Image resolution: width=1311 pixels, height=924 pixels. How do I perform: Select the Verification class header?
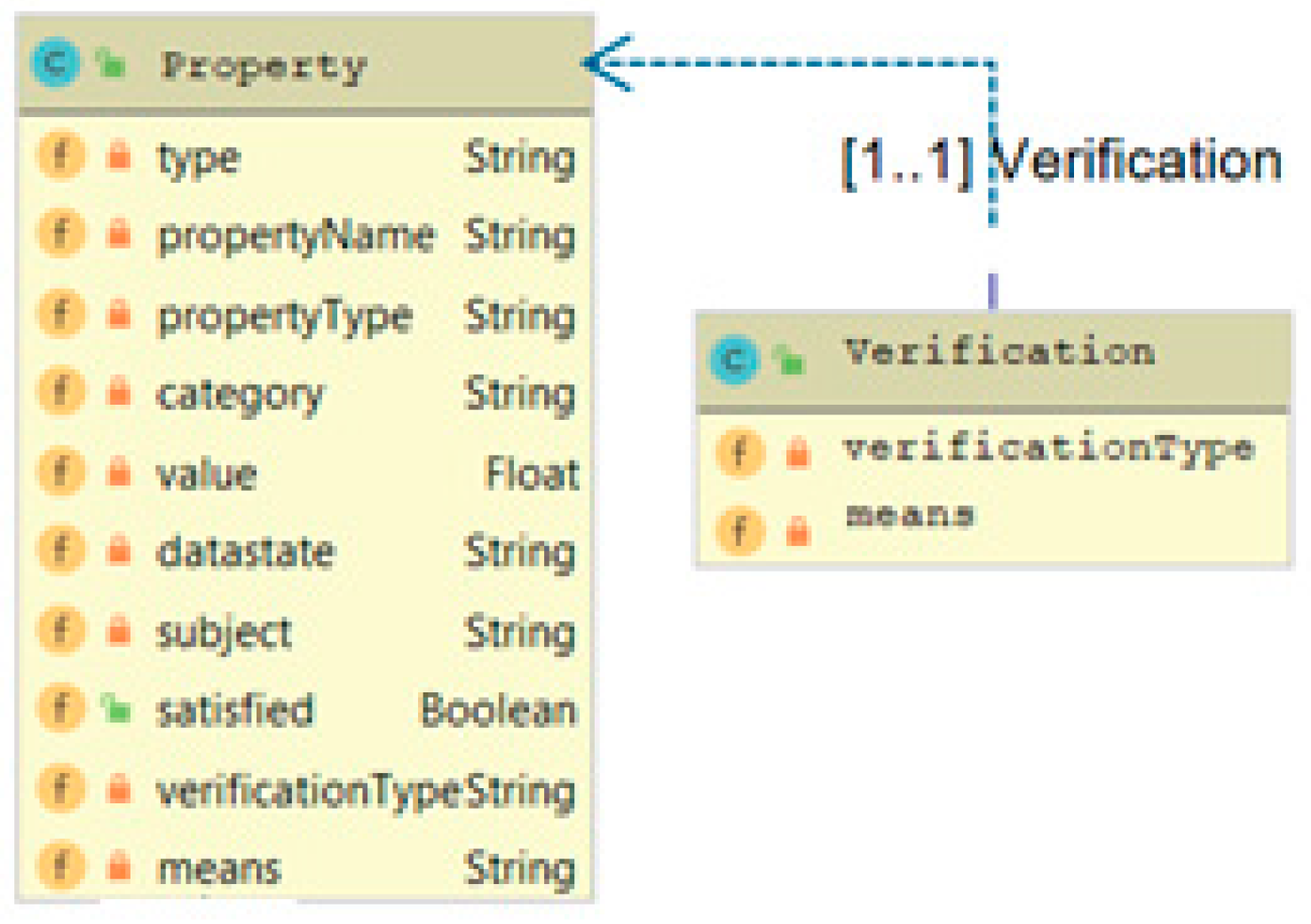(999, 353)
